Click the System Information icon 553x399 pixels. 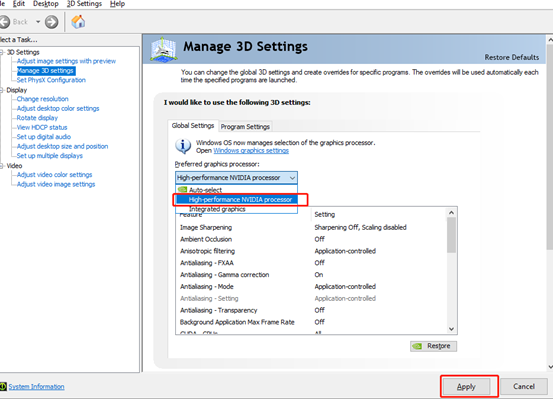3,386
